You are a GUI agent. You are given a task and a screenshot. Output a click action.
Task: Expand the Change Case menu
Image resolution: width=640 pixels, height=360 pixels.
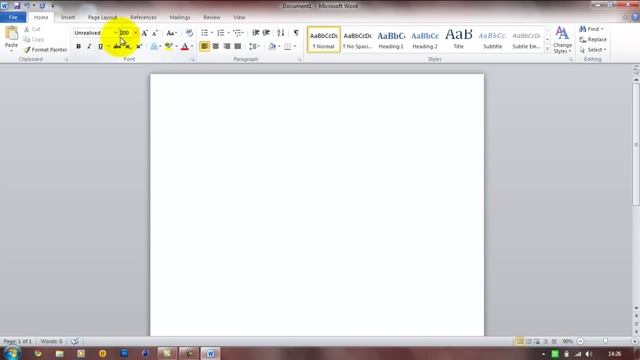[x=172, y=33]
